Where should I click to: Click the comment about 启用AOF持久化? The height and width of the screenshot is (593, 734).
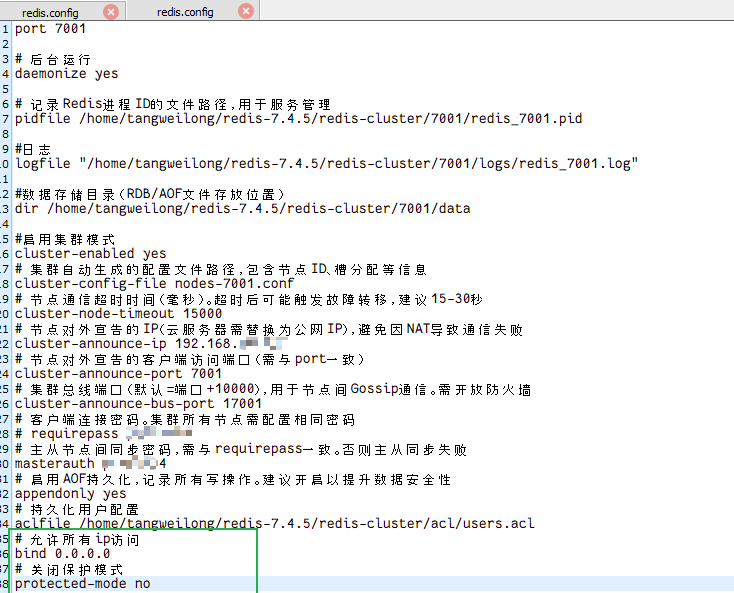(x=233, y=479)
